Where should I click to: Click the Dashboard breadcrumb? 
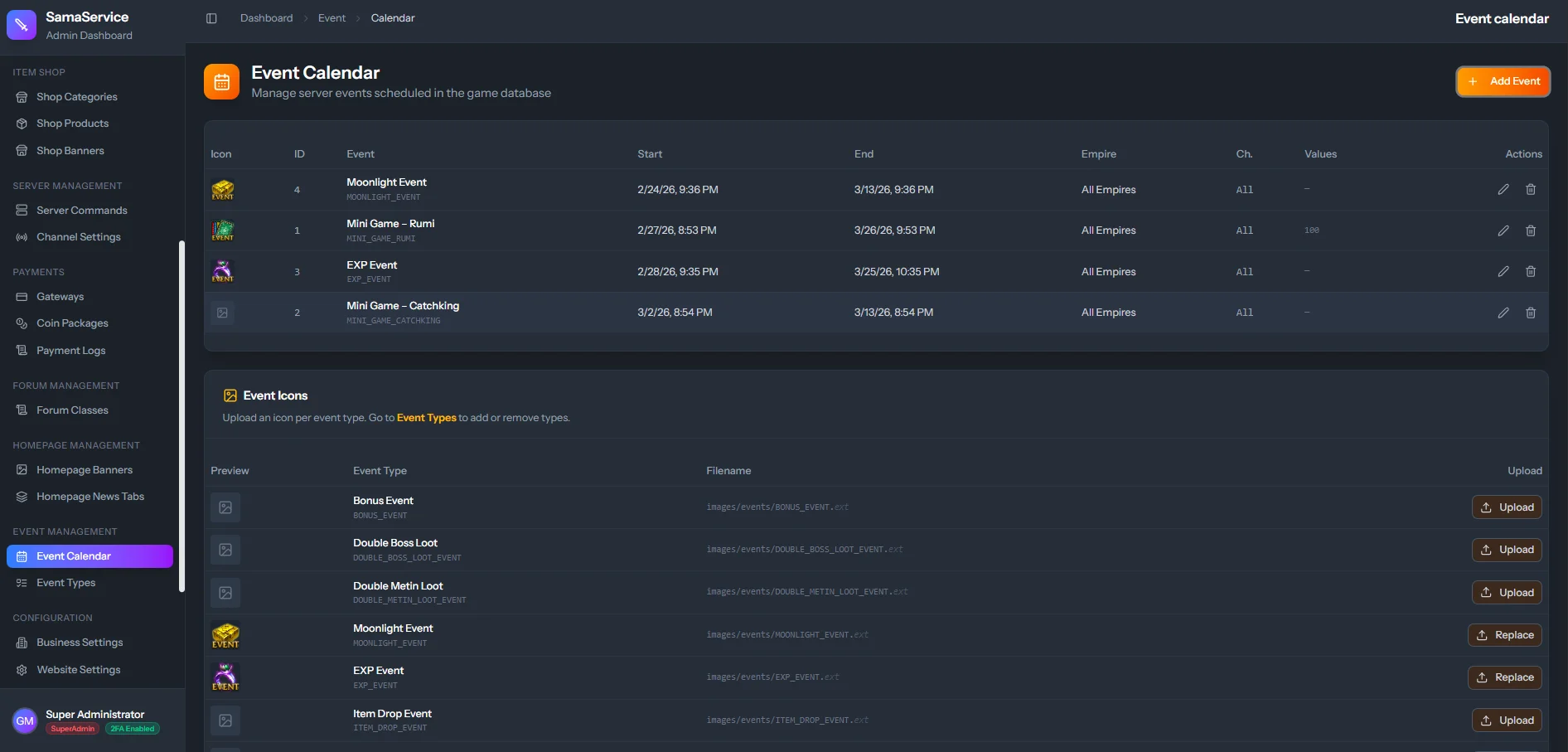coord(266,18)
